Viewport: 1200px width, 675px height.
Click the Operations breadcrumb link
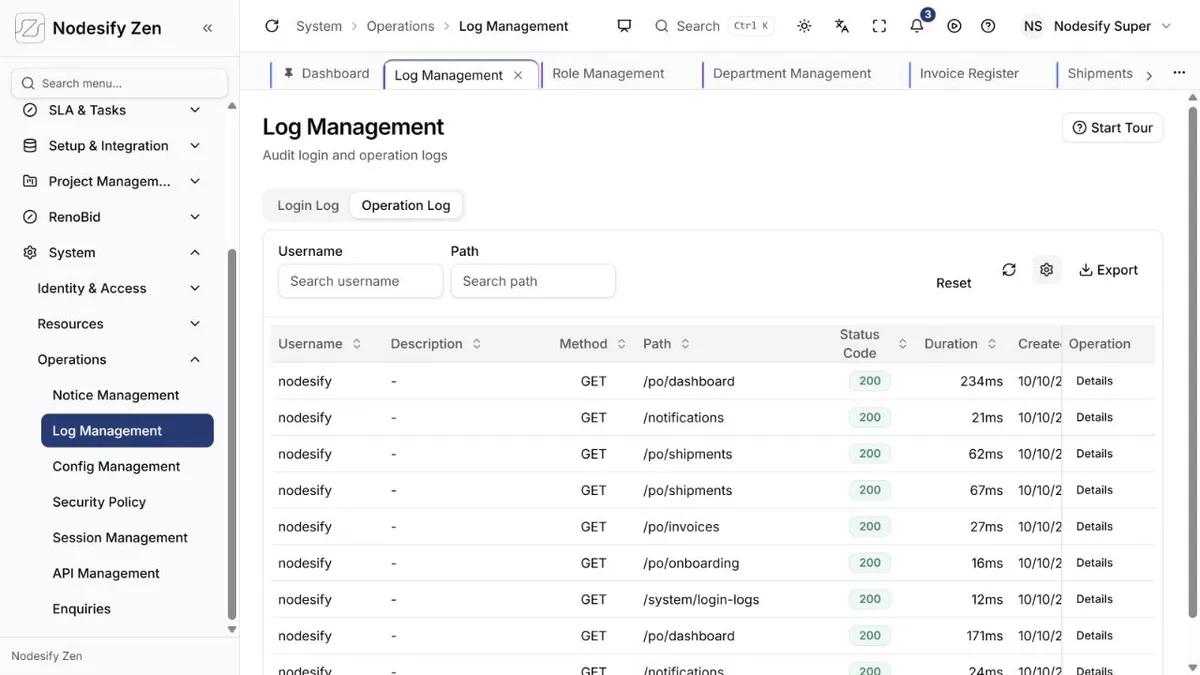pyautogui.click(x=400, y=26)
